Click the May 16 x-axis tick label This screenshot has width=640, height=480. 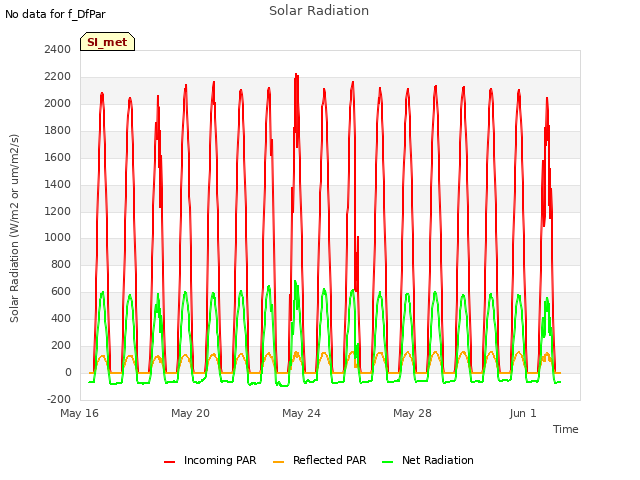coord(80,413)
